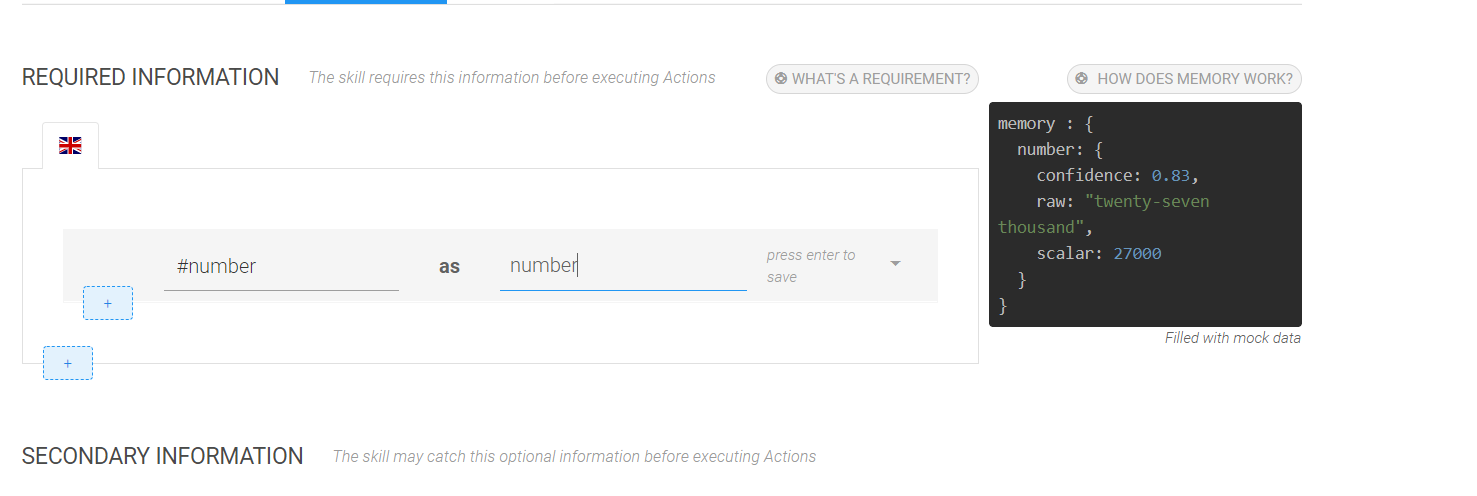Click the "Filled with mock data" caption
Screen dimensions: 1477x496
point(1232,338)
